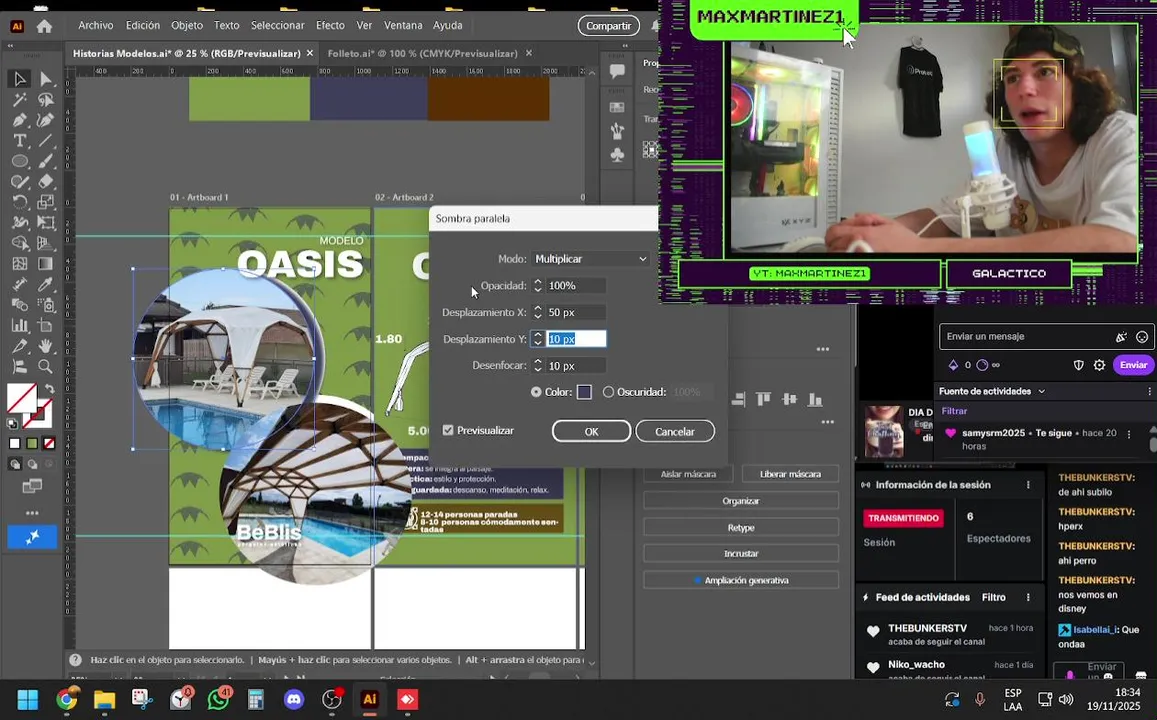Open the Archivo menu
The image size is (1157, 720).
[x=96, y=25]
